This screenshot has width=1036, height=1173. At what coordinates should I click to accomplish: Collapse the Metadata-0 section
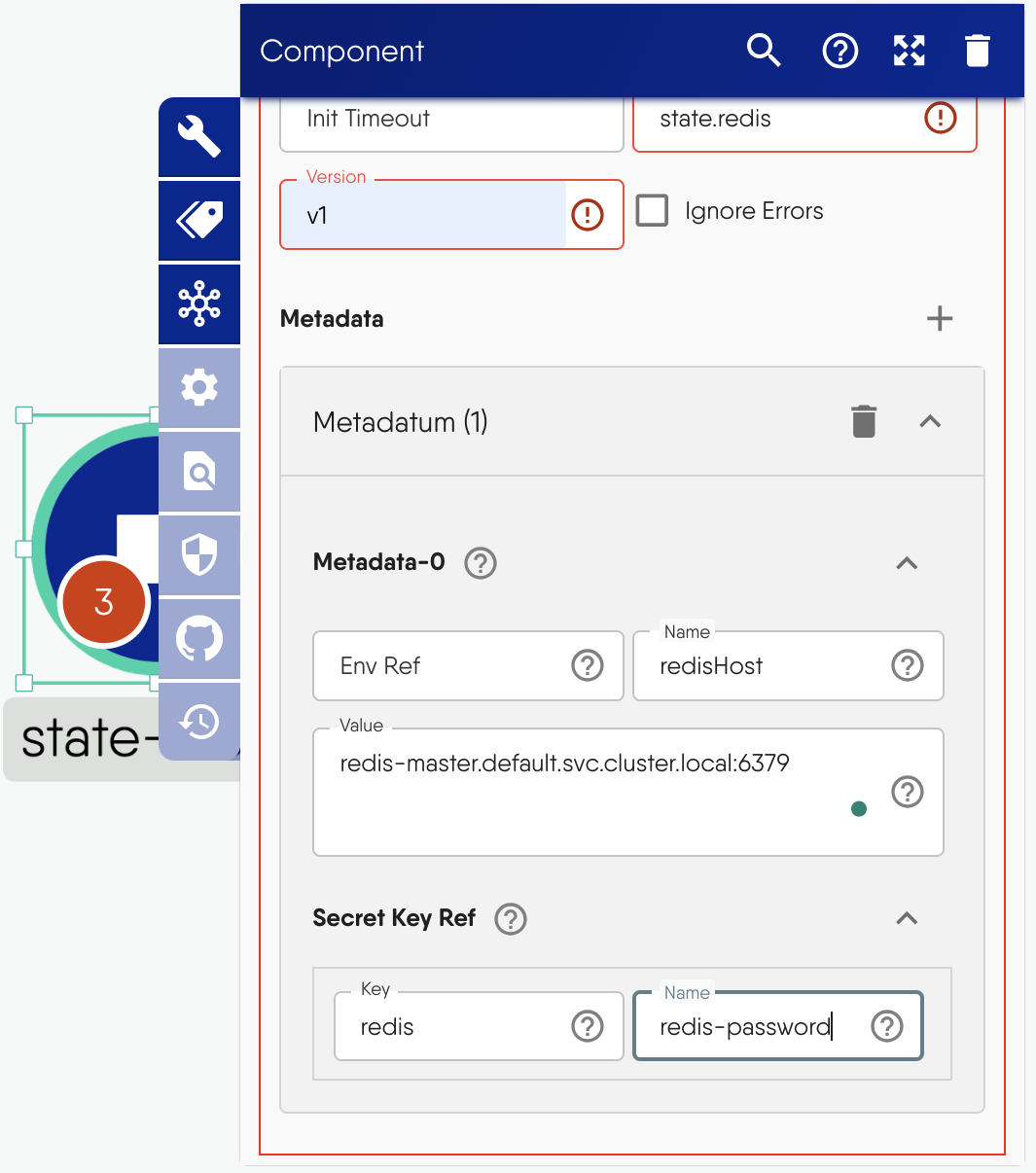click(906, 563)
